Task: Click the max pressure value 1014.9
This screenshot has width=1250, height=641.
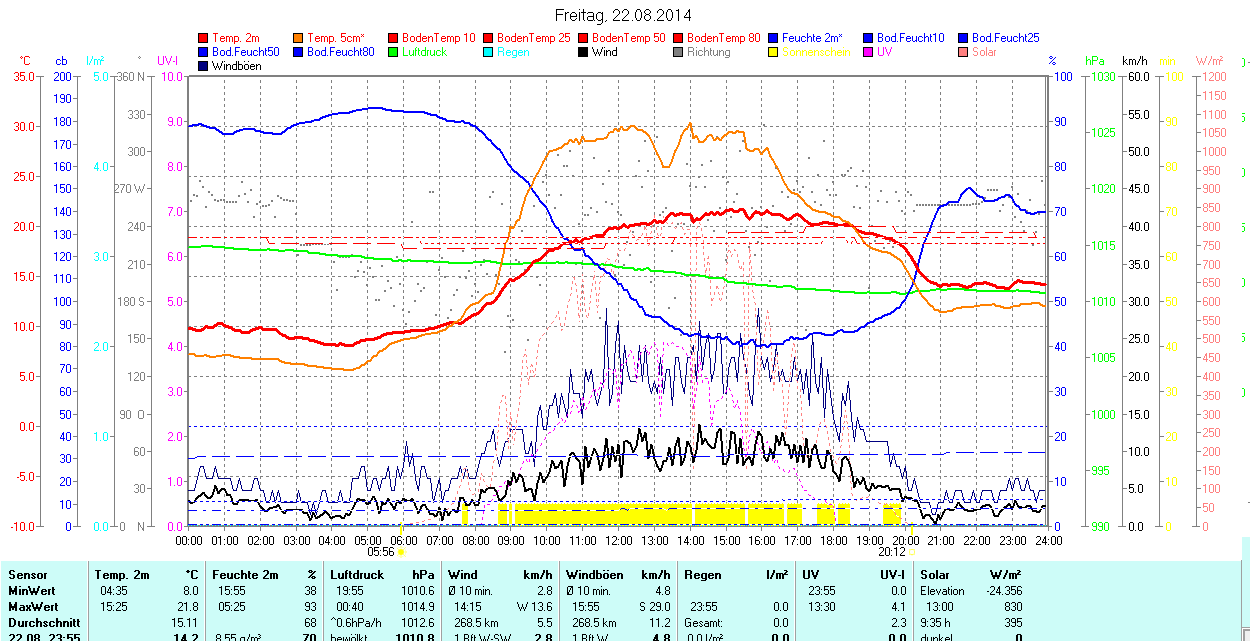Action: coord(417,607)
